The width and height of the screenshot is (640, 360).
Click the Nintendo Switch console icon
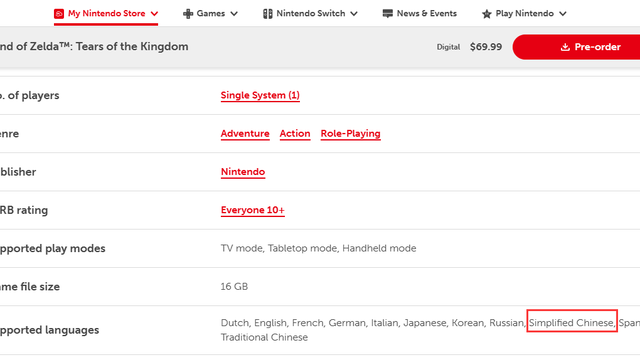tap(267, 14)
